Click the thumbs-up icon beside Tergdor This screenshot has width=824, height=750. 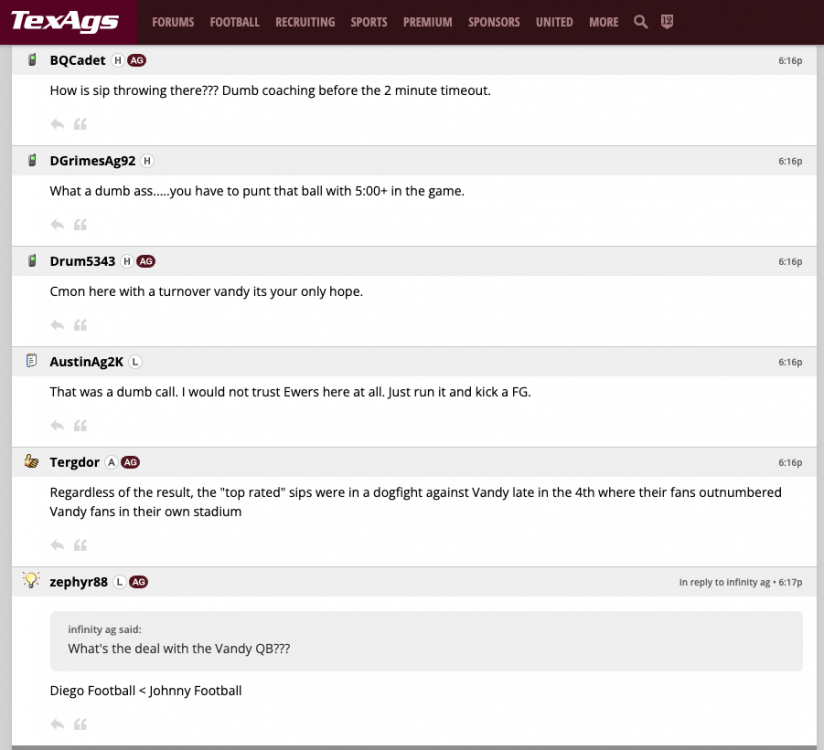coord(31,462)
